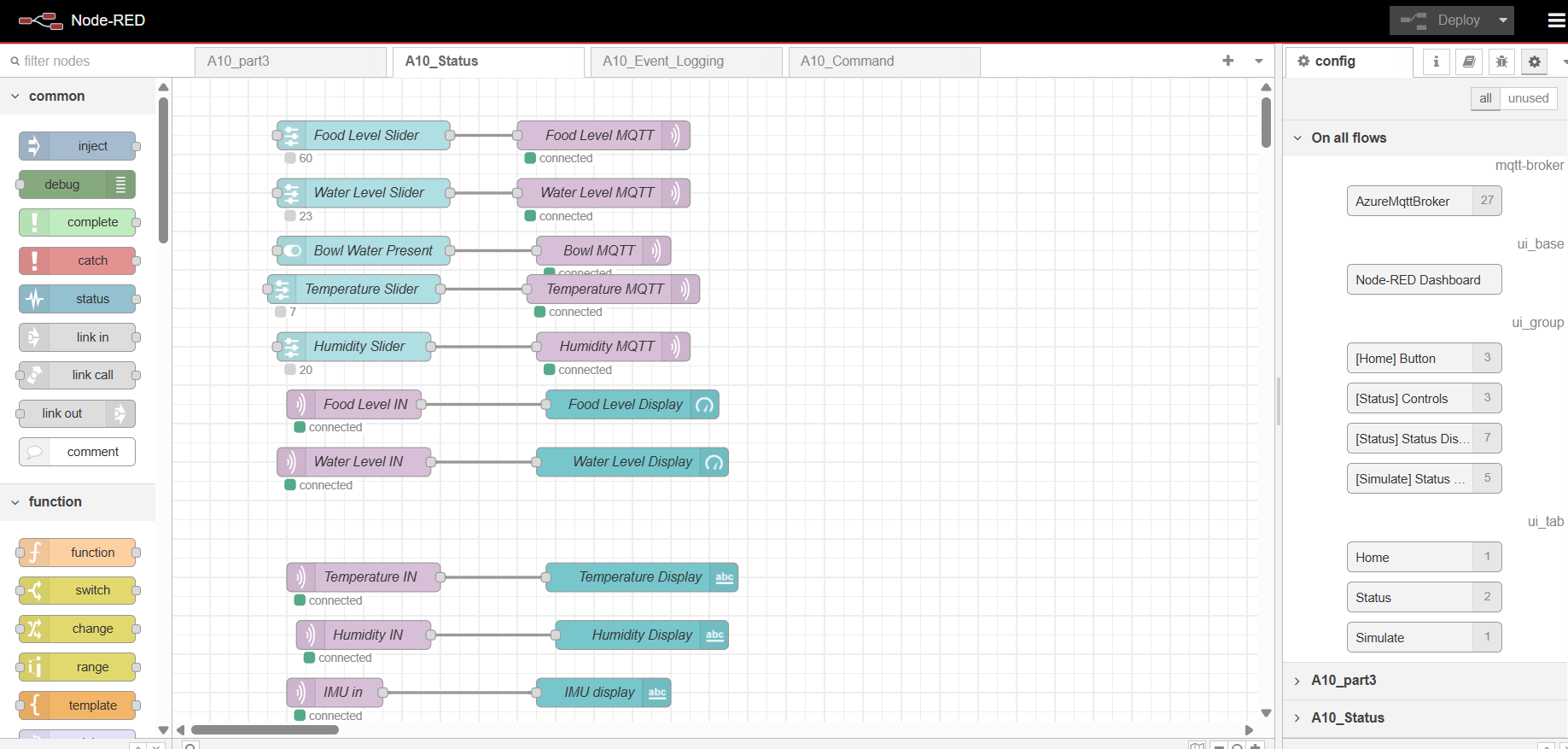
Task: Click the information sidebar icon
Action: tap(1436, 61)
